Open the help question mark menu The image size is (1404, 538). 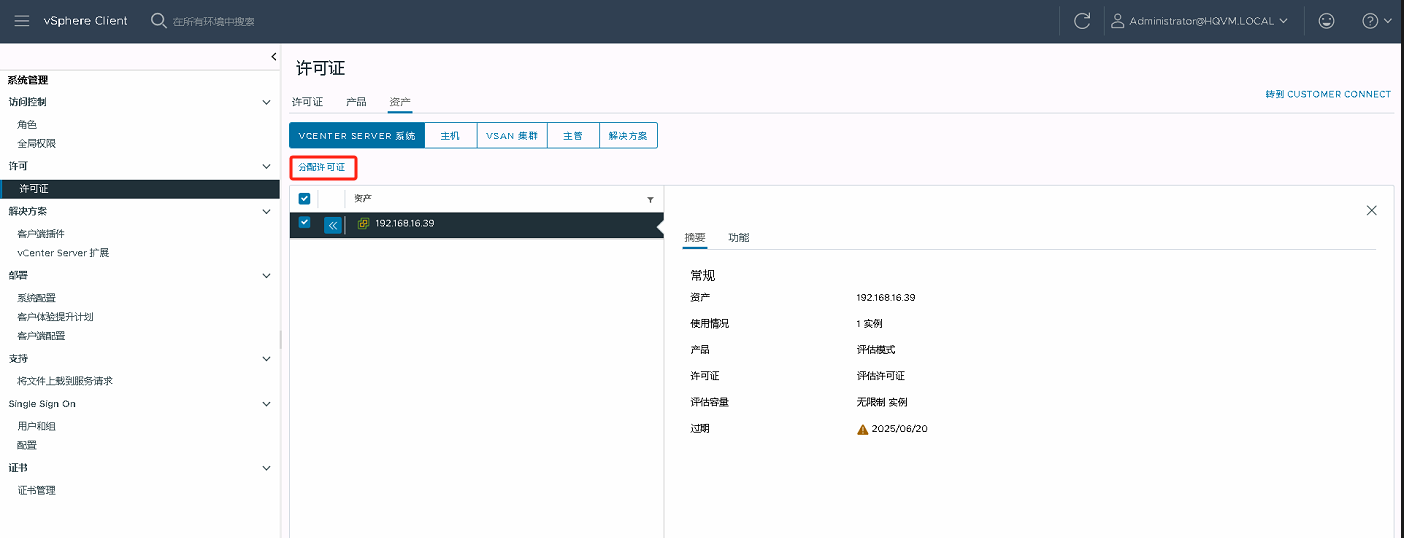1377,21
